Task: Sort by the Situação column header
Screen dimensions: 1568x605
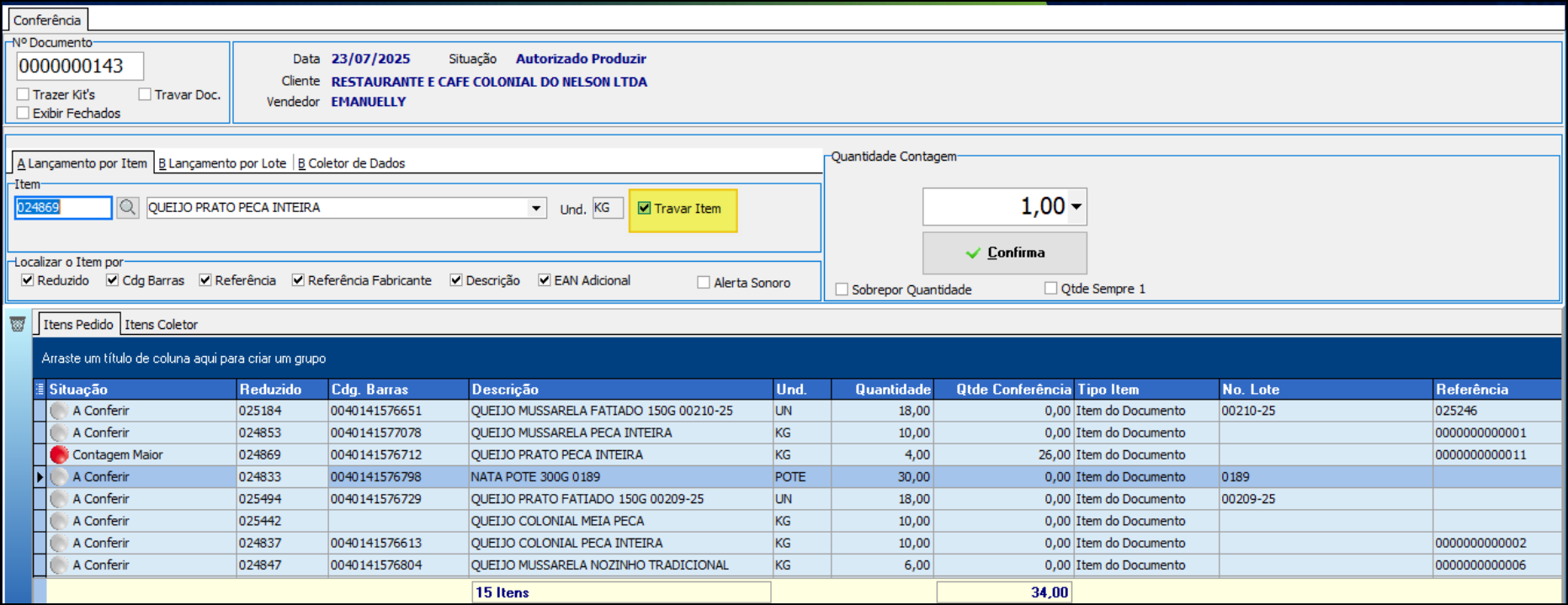Action: click(141, 389)
